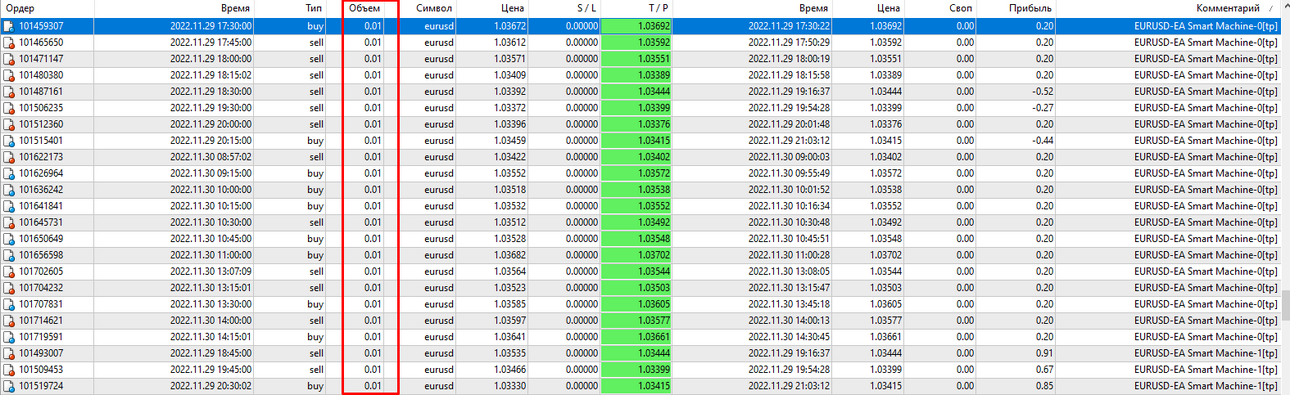
Task: Click the order icon beside 101636242
Action: pos(9,189)
